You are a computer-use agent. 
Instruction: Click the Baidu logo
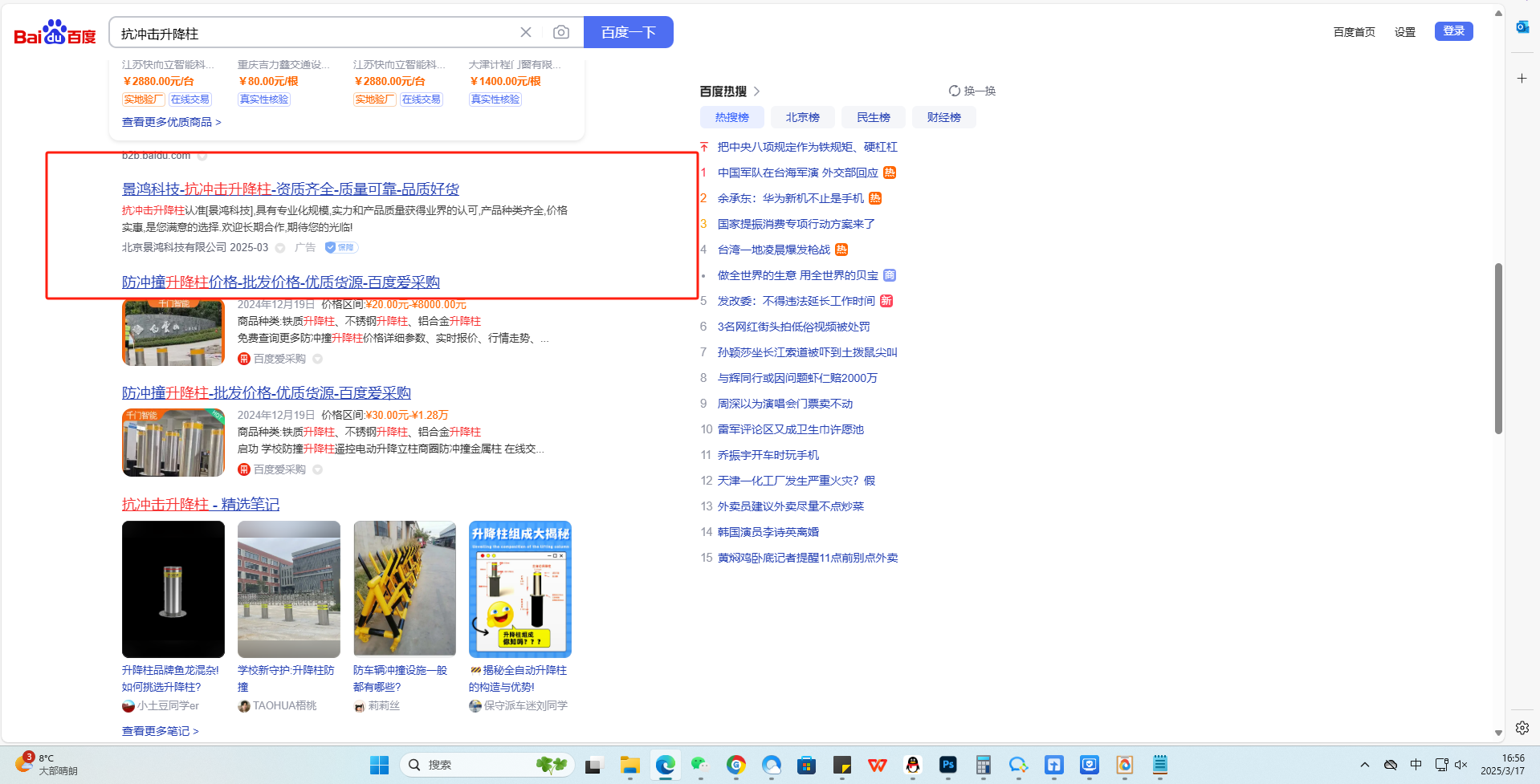pyautogui.click(x=55, y=33)
